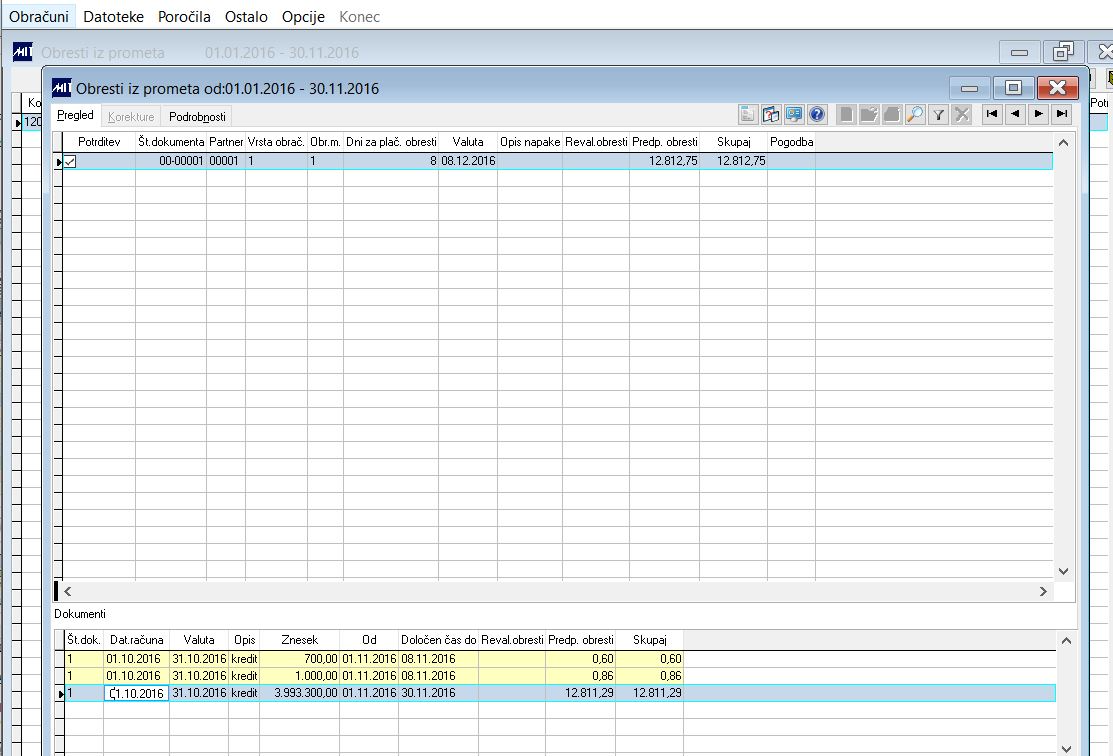Click the Predp. obresti header in top grid

click(664, 142)
